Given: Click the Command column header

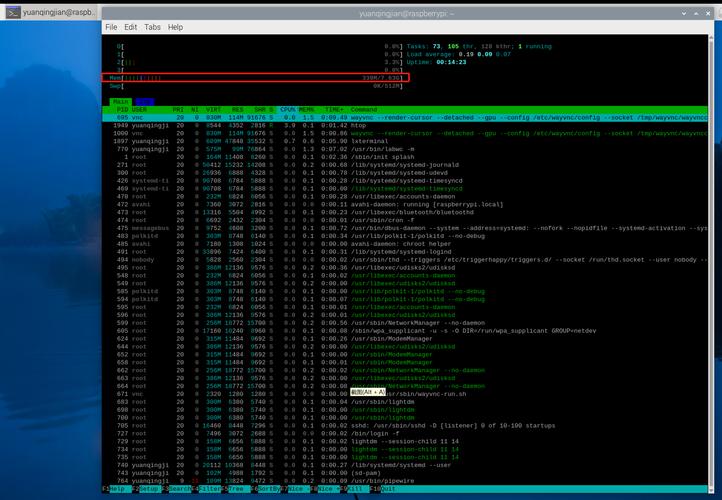Looking at the screenshot, I should tap(364, 109).
